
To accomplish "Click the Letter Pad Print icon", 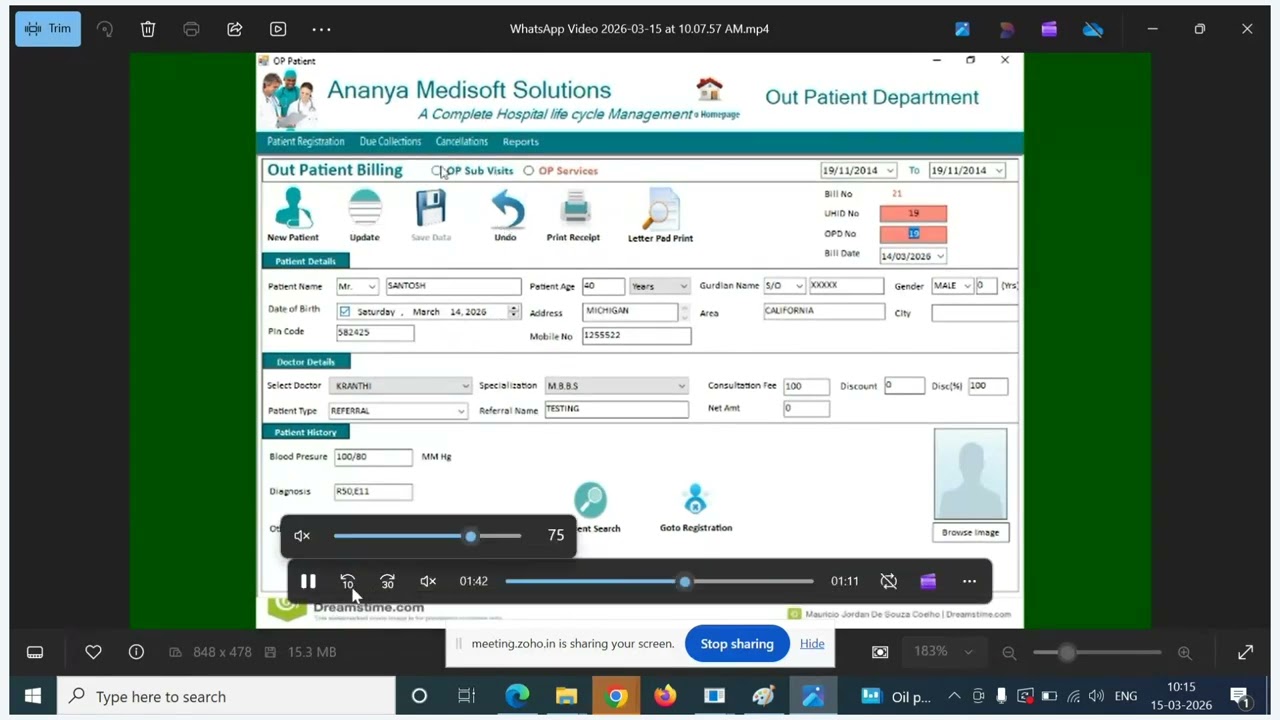I will [661, 210].
